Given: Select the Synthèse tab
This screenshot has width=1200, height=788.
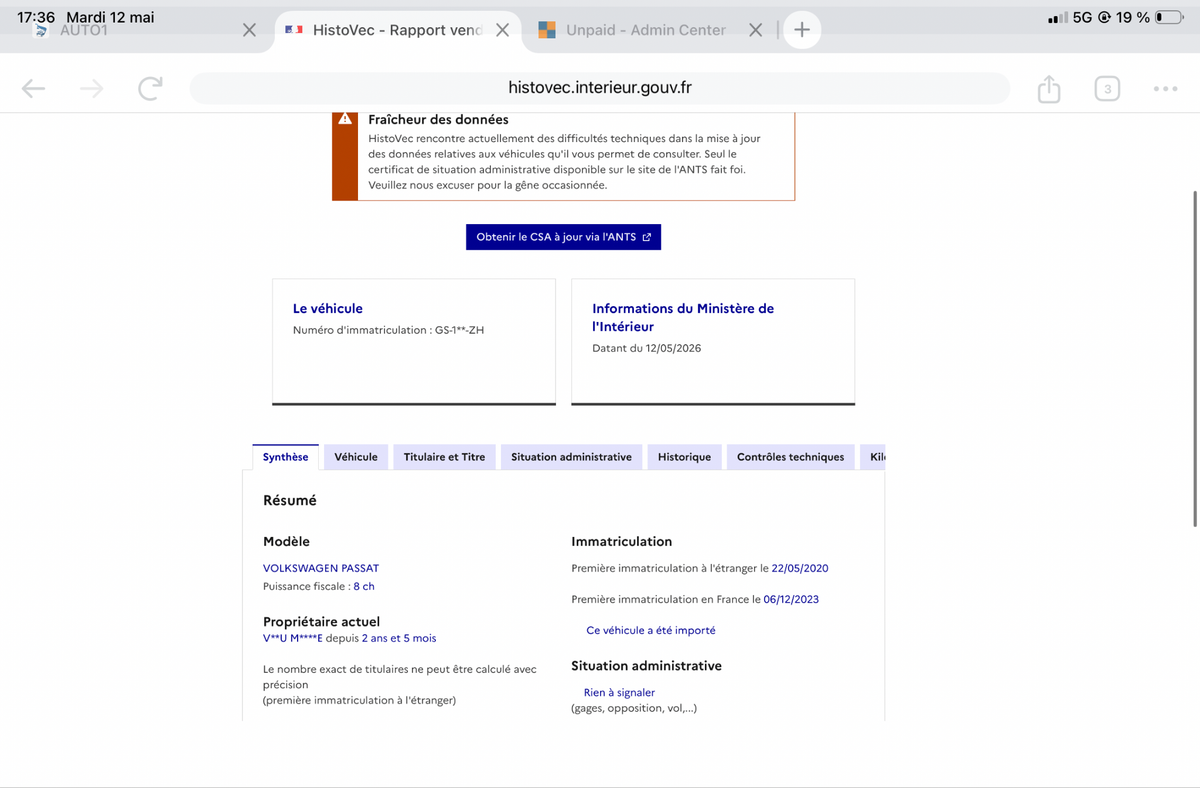Looking at the screenshot, I should [286, 457].
